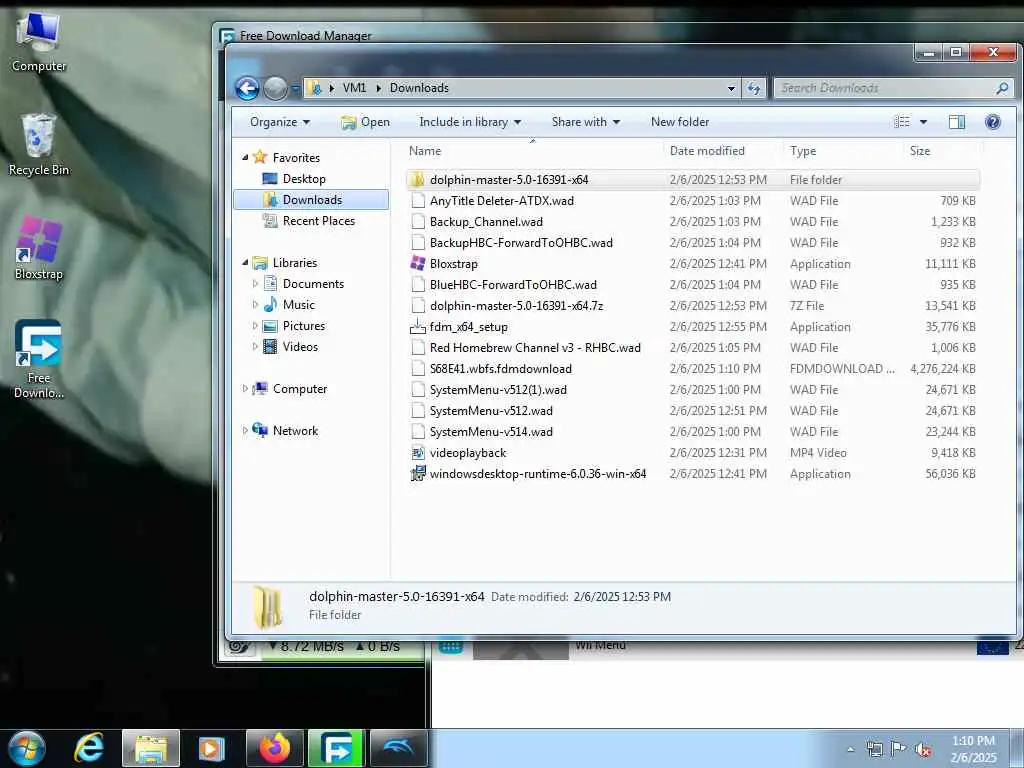Open view options dropdown arrow
This screenshot has height=768, width=1024.
click(x=923, y=122)
